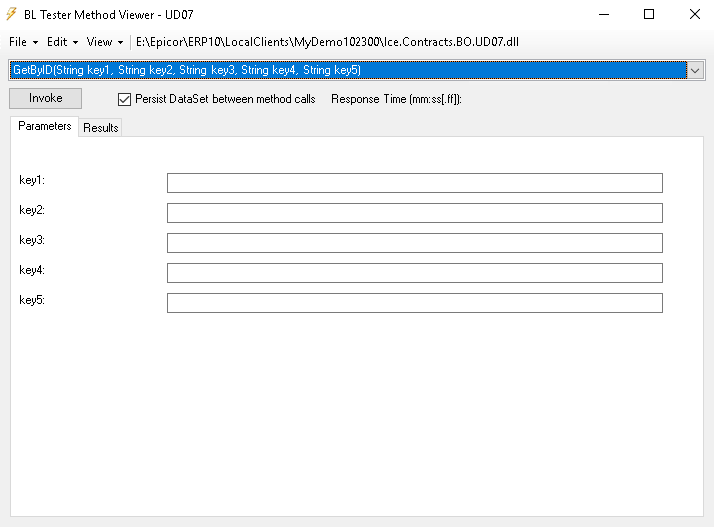
Task: Switch to the Results tab
Action: click(x=101, y=128)
